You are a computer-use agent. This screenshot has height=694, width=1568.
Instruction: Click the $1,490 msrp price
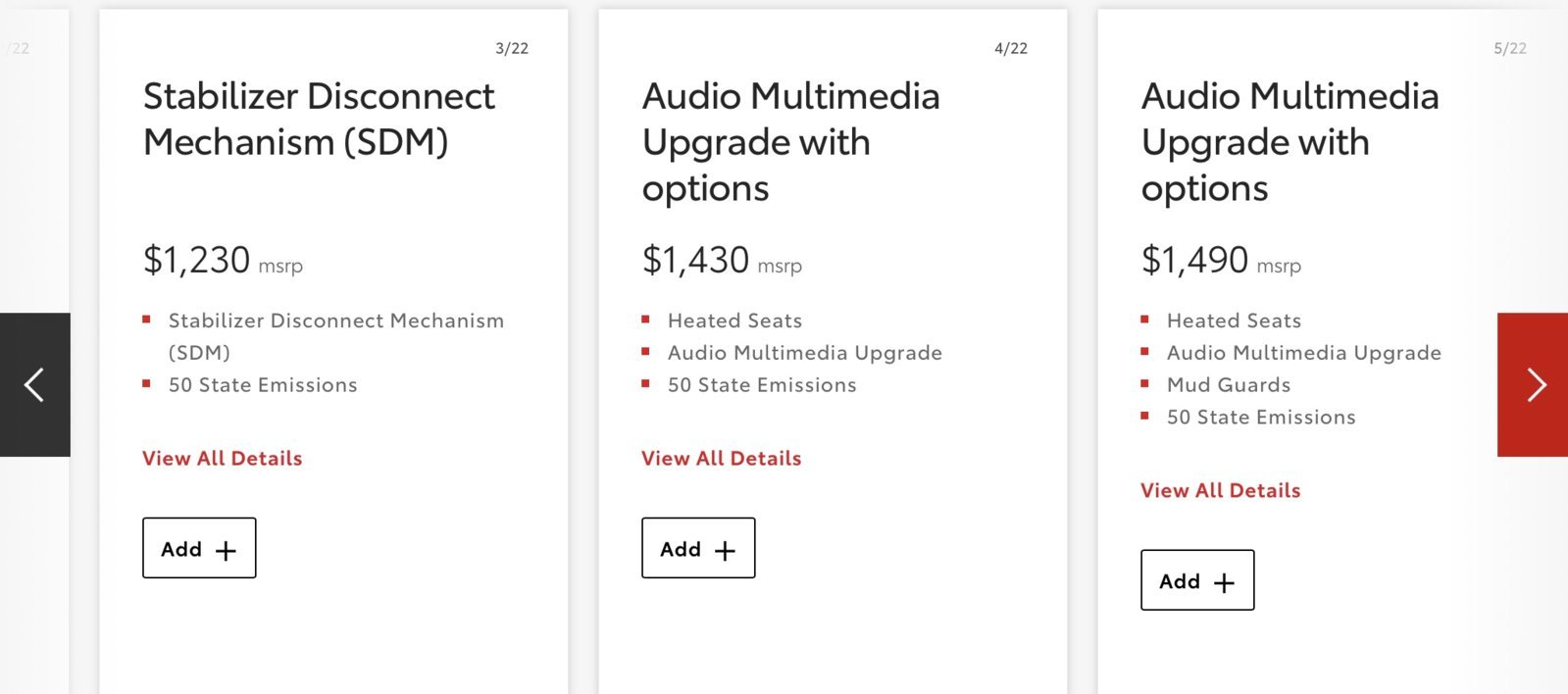[x=1221, y=260]
